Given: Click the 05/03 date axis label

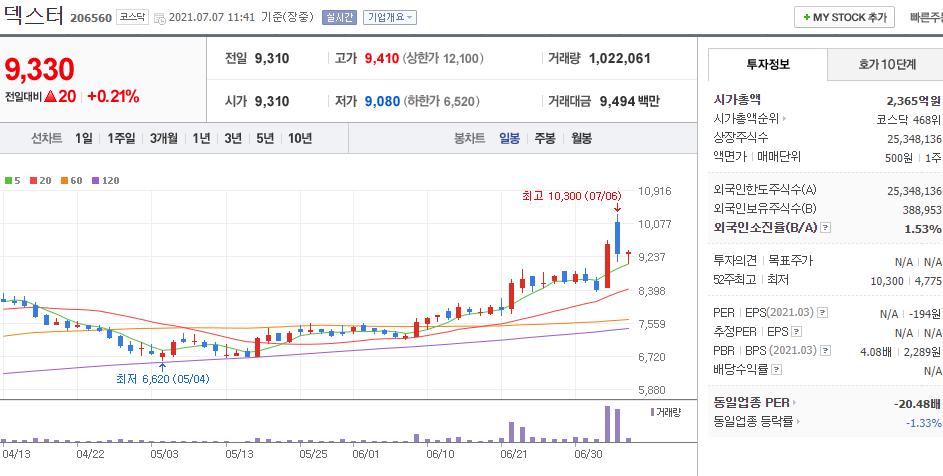Looking at the screenshot, I should (164, 454).
